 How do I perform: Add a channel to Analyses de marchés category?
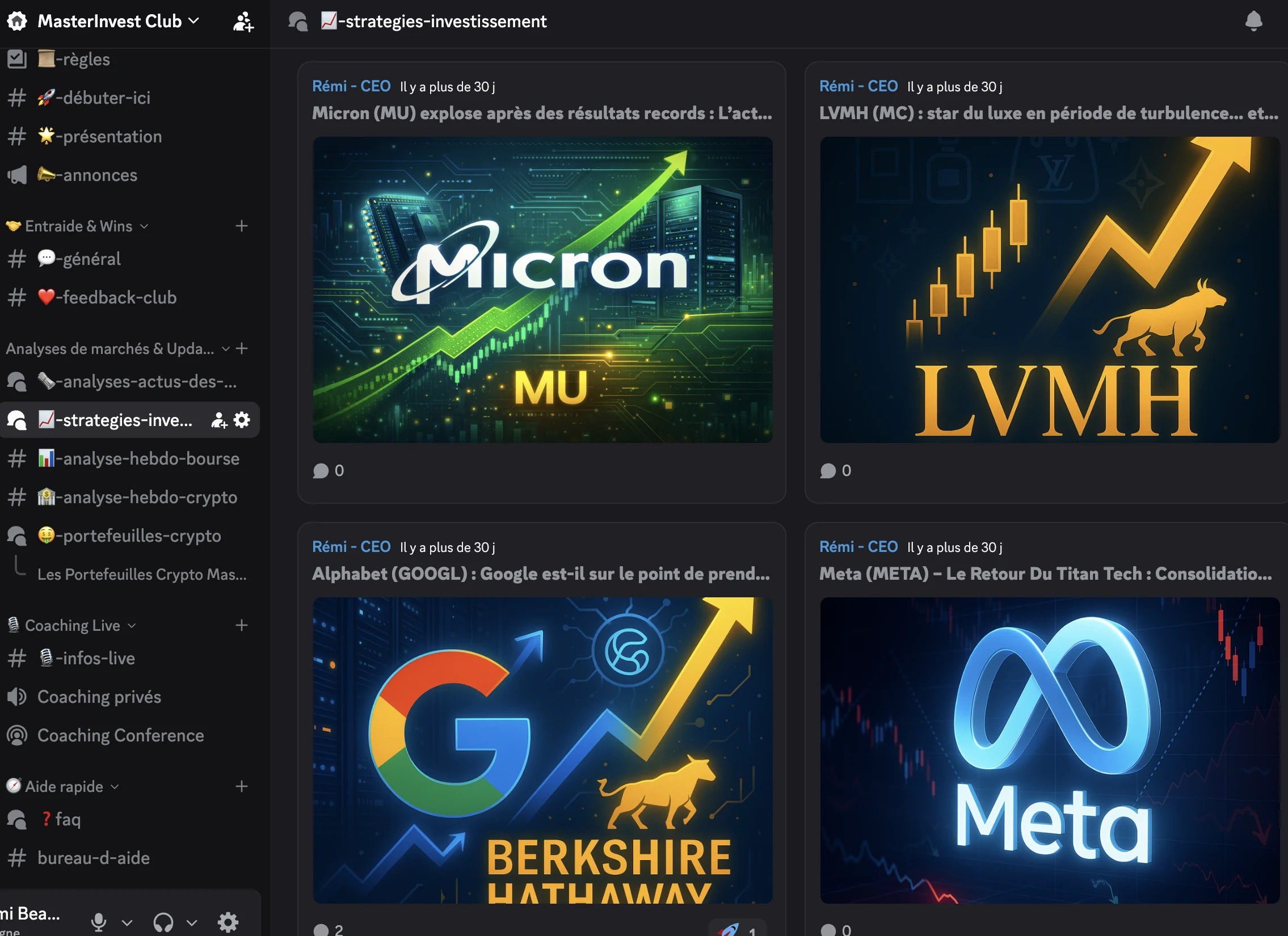241,348
